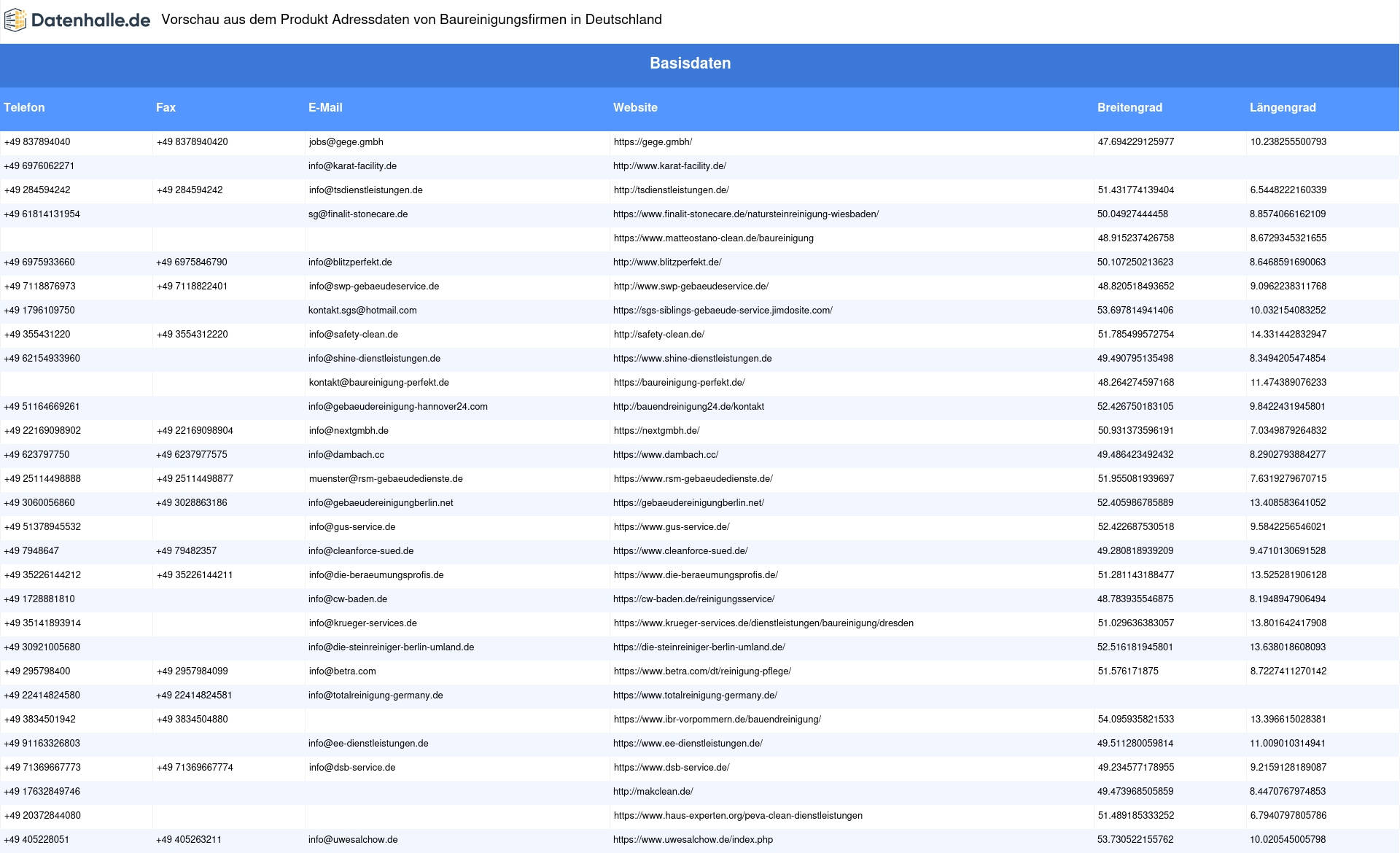Click email muenster@rsm-gebaeudedienste.de
The height and width of the screenshot is (853, 1400).
pyautogui.click(x=386, y=479)
